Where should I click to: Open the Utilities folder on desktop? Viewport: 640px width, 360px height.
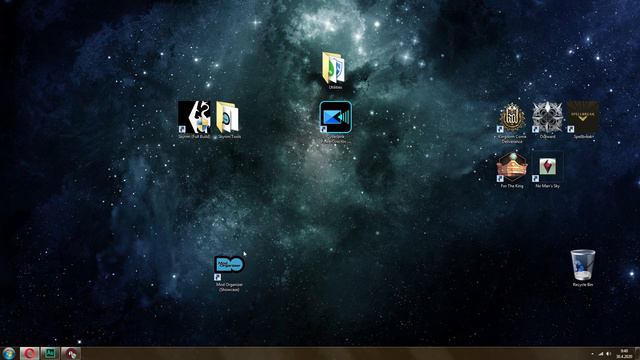tap(334, 69)
